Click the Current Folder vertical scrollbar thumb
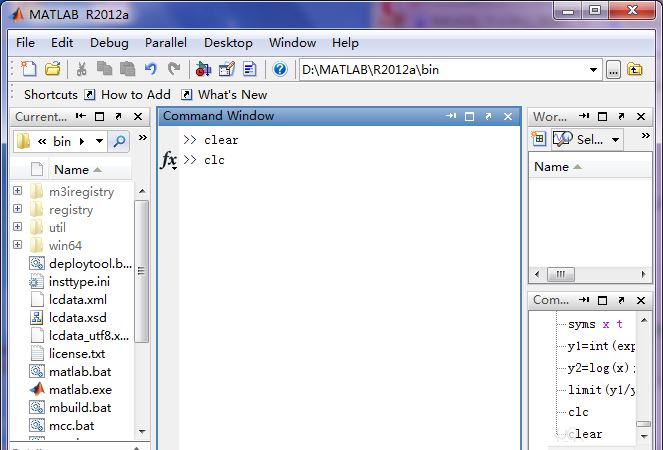This screenshot has width=663, height=450. coord(141,271)
